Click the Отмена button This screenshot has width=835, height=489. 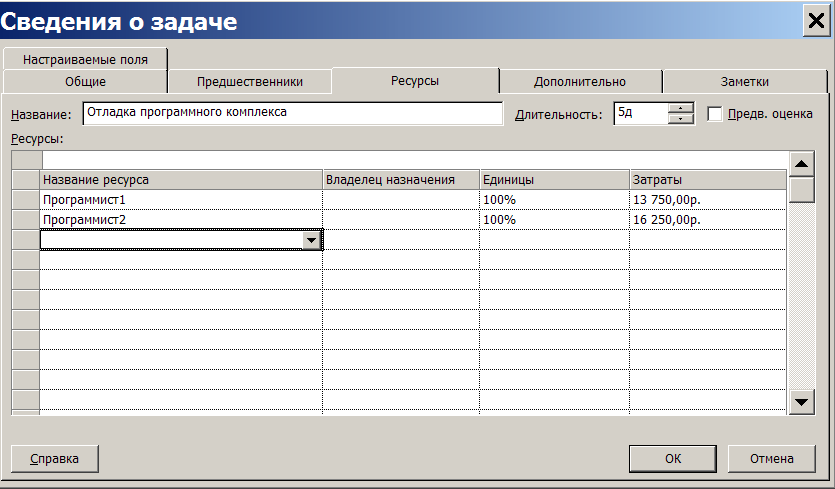pyautogui.click(x=772, y=459)
